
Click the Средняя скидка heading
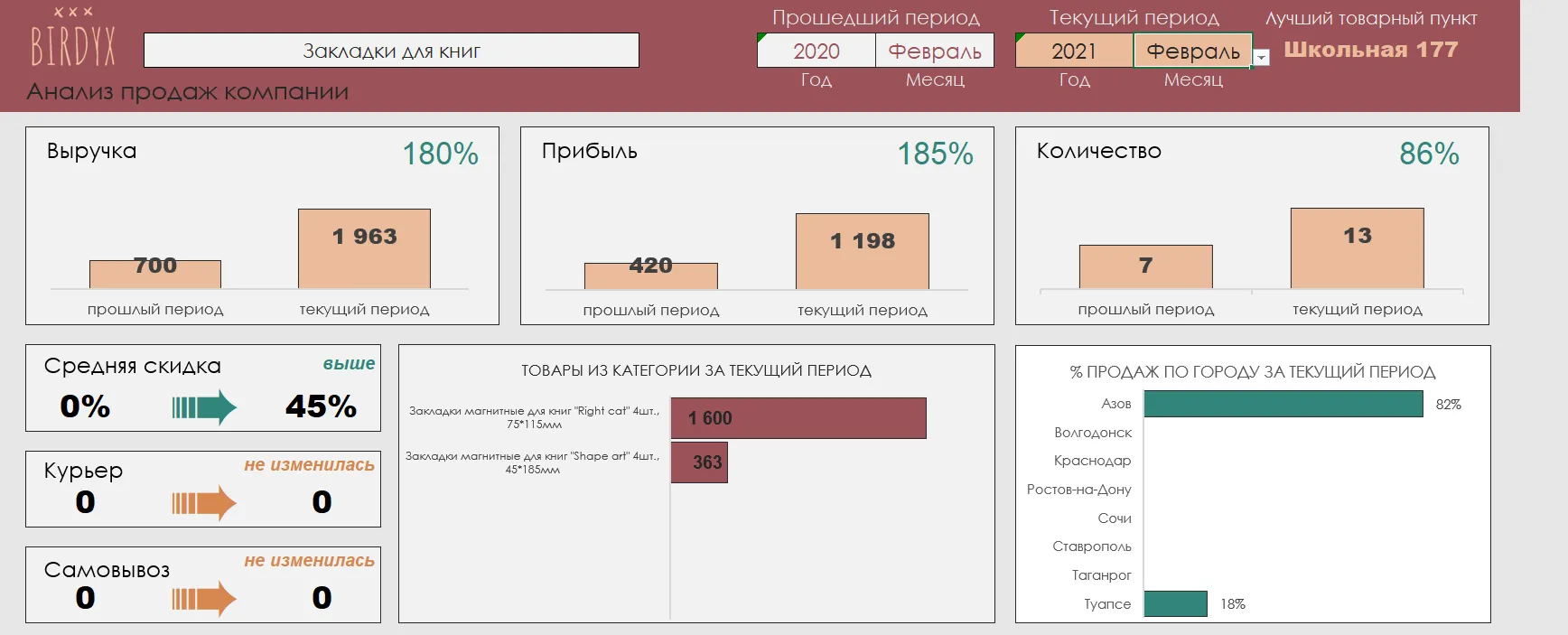(132, 366)
